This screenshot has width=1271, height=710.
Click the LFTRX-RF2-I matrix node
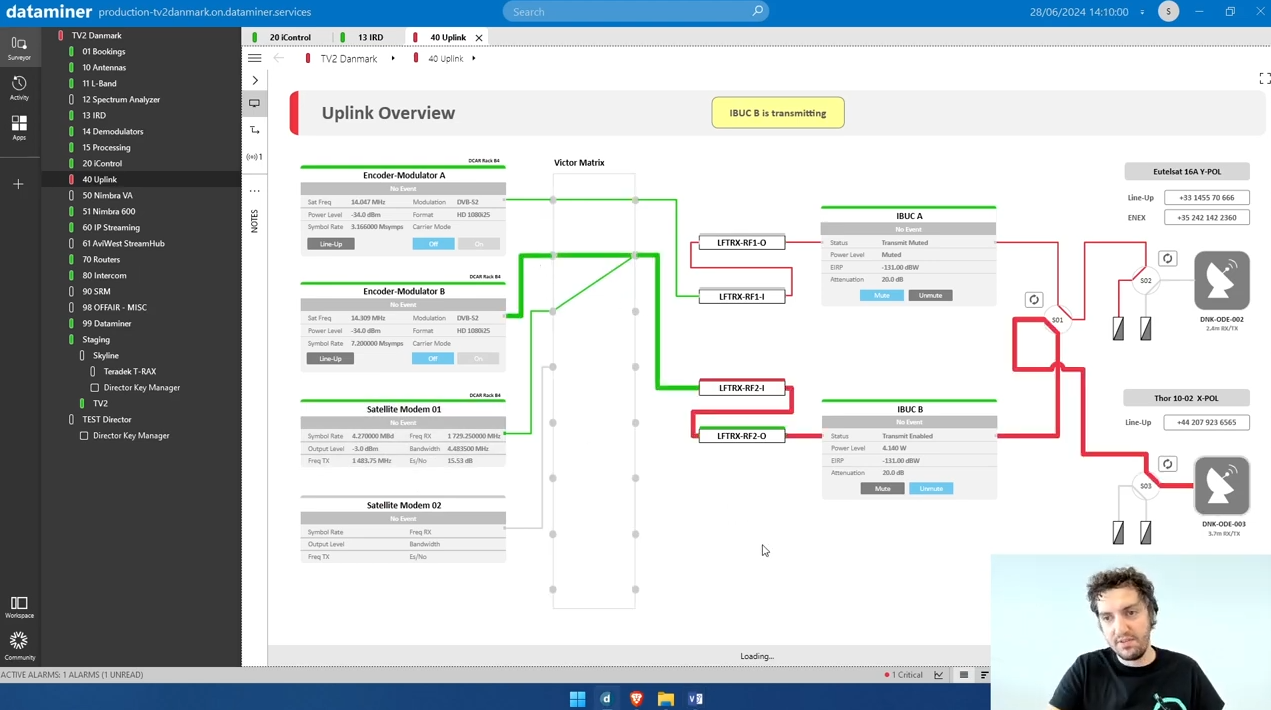742,388
